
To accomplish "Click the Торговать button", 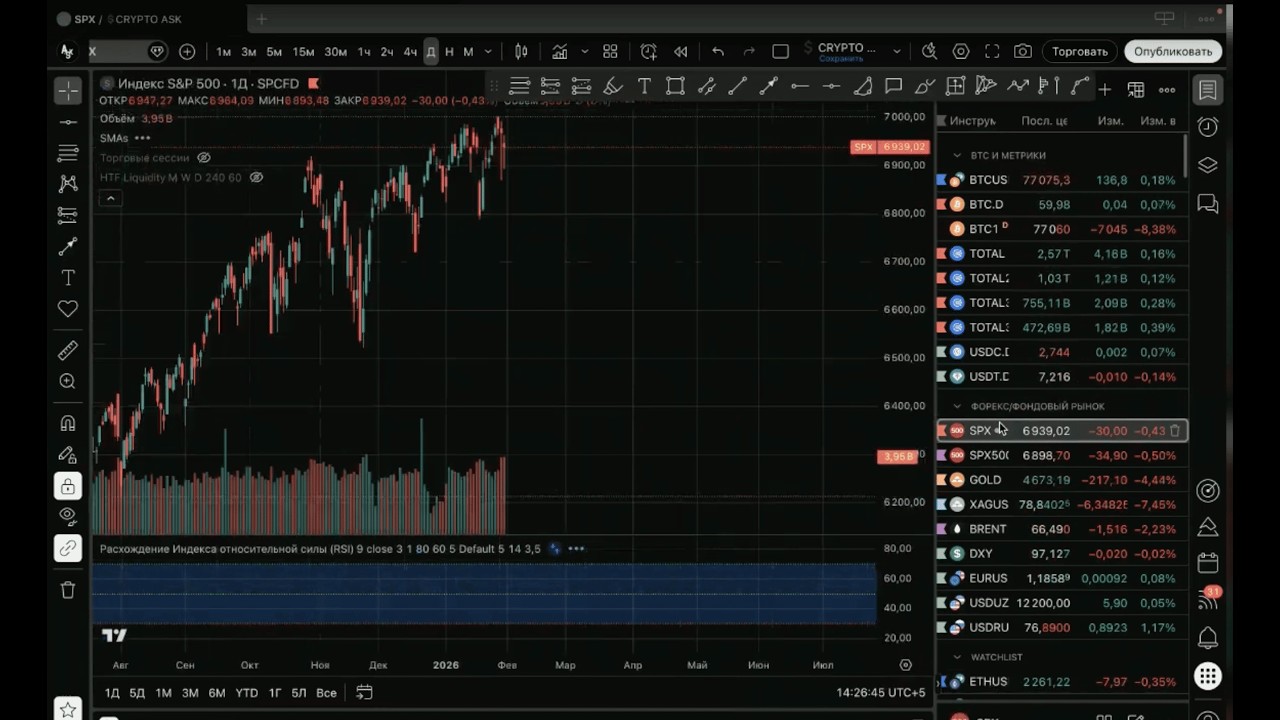I will point(1080,51).
